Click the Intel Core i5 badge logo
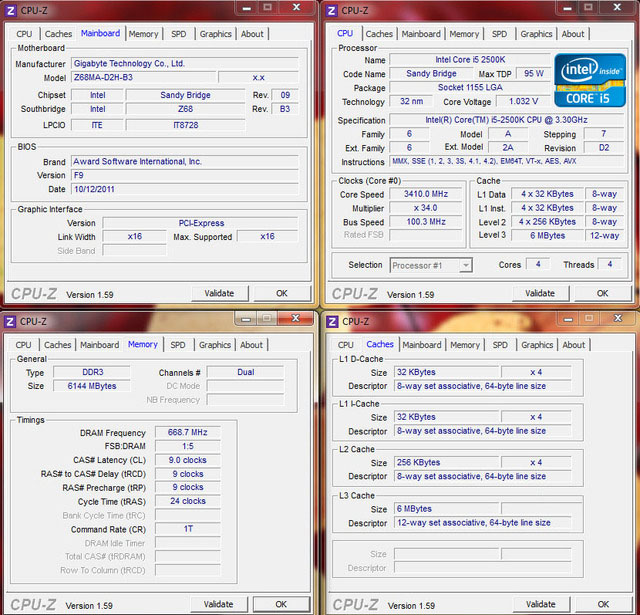This screenshot has height=615, width=640. click(590, 80)
